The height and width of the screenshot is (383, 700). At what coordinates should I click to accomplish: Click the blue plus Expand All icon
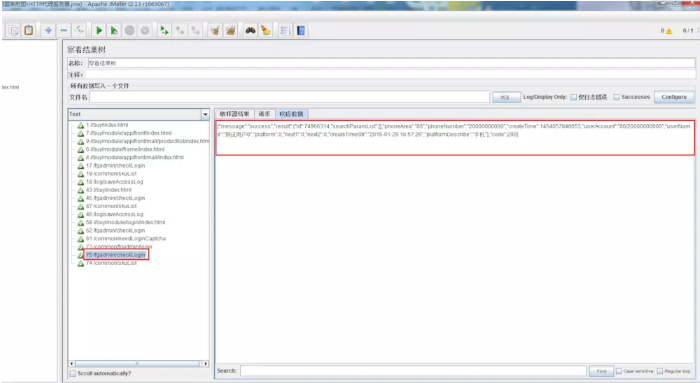pos(48,30)
